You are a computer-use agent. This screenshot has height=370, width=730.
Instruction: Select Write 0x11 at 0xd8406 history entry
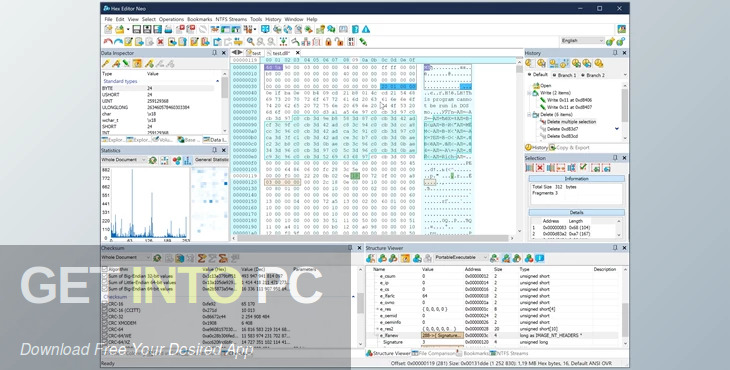tap(566, 100)
